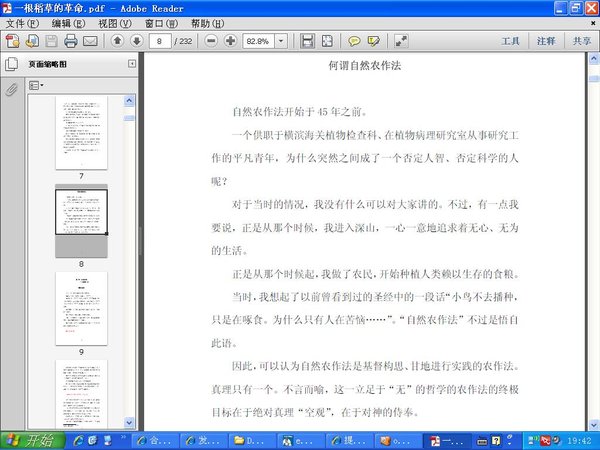Image resolution: width=600 pixels, height=450 pixels.
Task: Click the language bar help icon
Action: pos(496,441)
